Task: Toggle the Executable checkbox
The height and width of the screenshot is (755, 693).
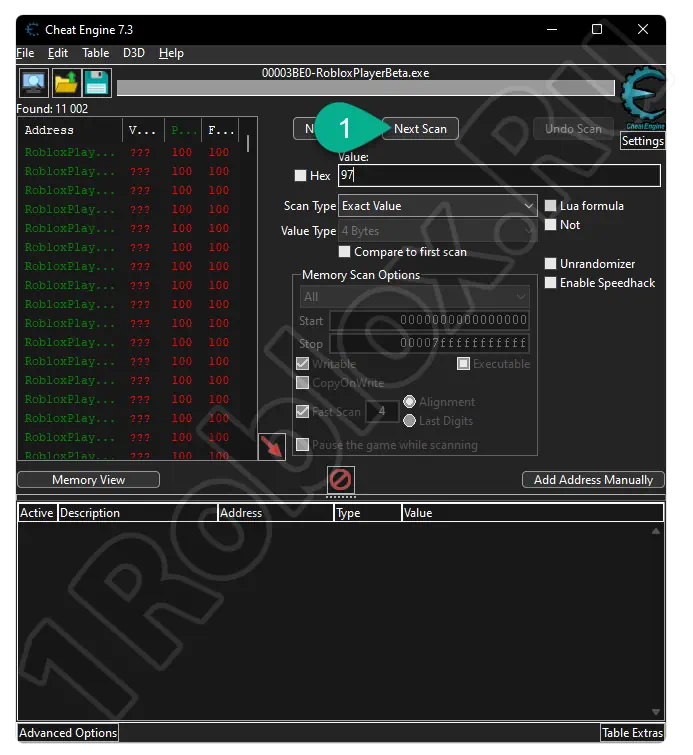Action: (x=463, y=364)
